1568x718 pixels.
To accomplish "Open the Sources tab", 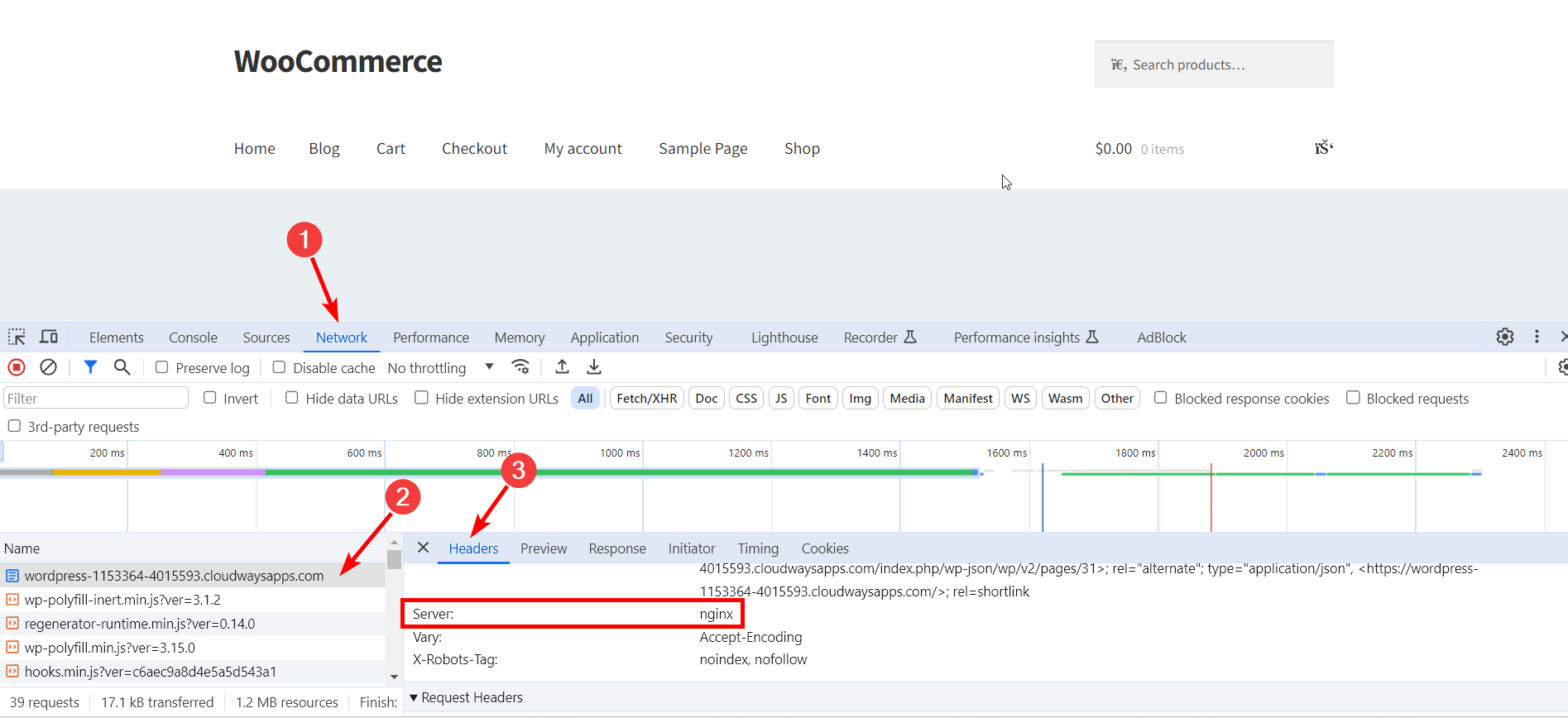I will point(266,337).
